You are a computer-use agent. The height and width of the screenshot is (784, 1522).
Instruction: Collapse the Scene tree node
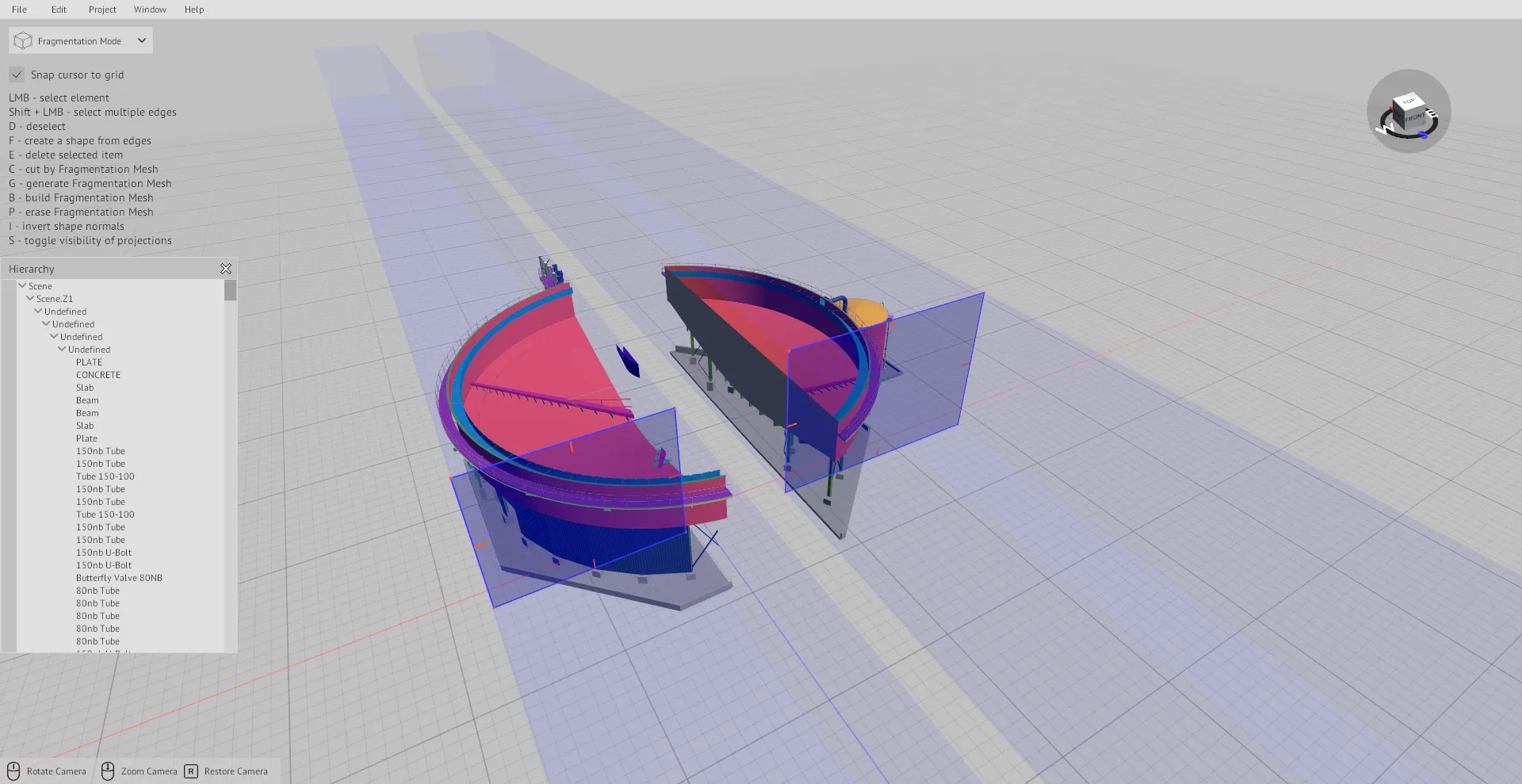coord(22,285)
